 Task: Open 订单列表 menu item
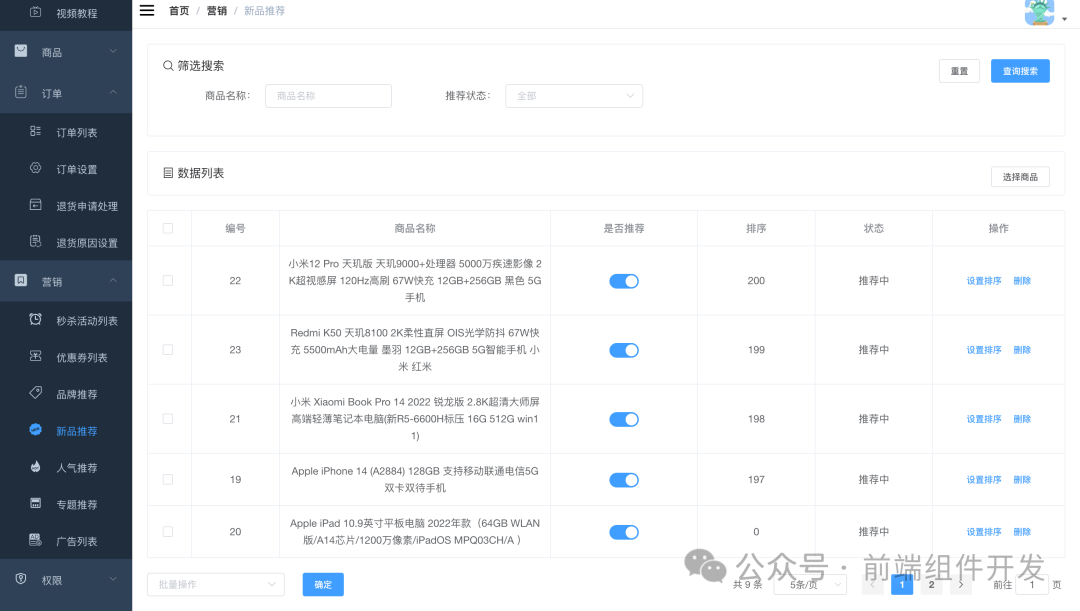point(66,132)
